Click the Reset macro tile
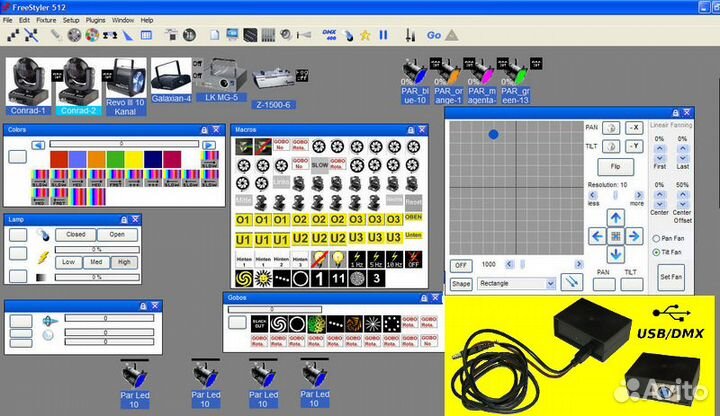The image size is (720, 416). pyautogui.click(x=413, y=202)
